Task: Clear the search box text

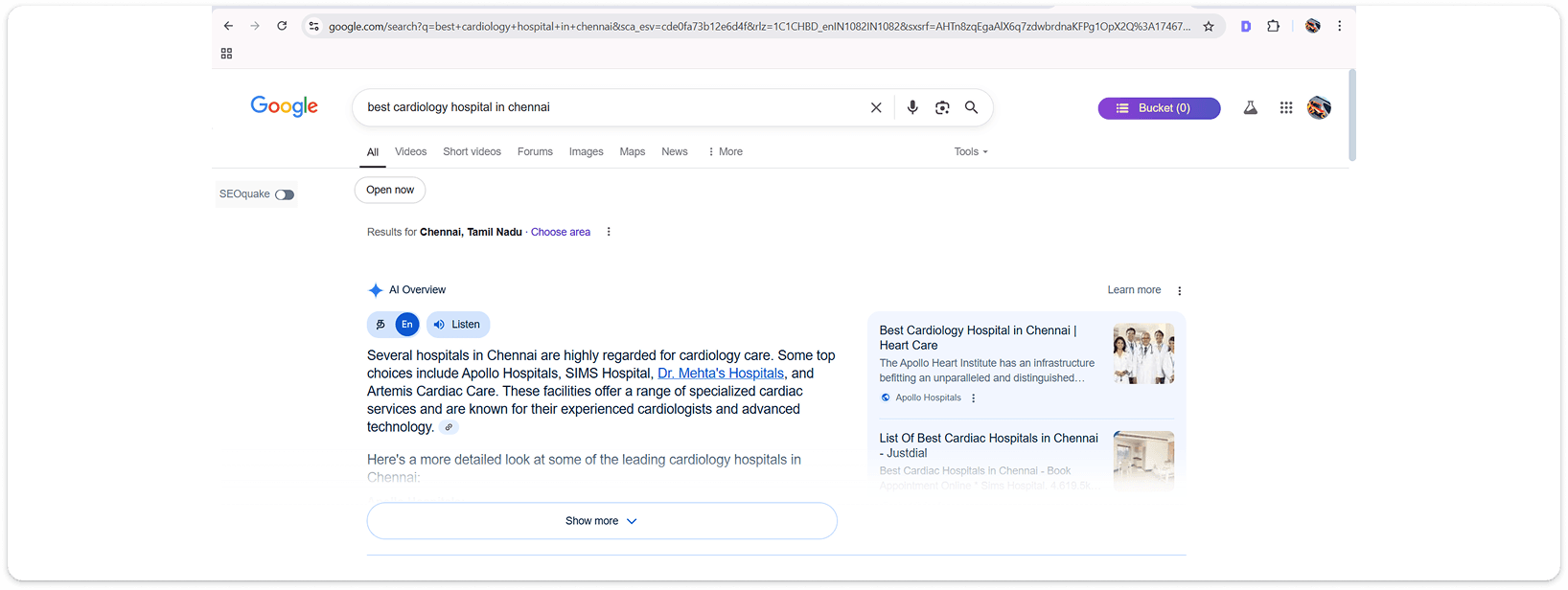Action: (x=876, y=107)
